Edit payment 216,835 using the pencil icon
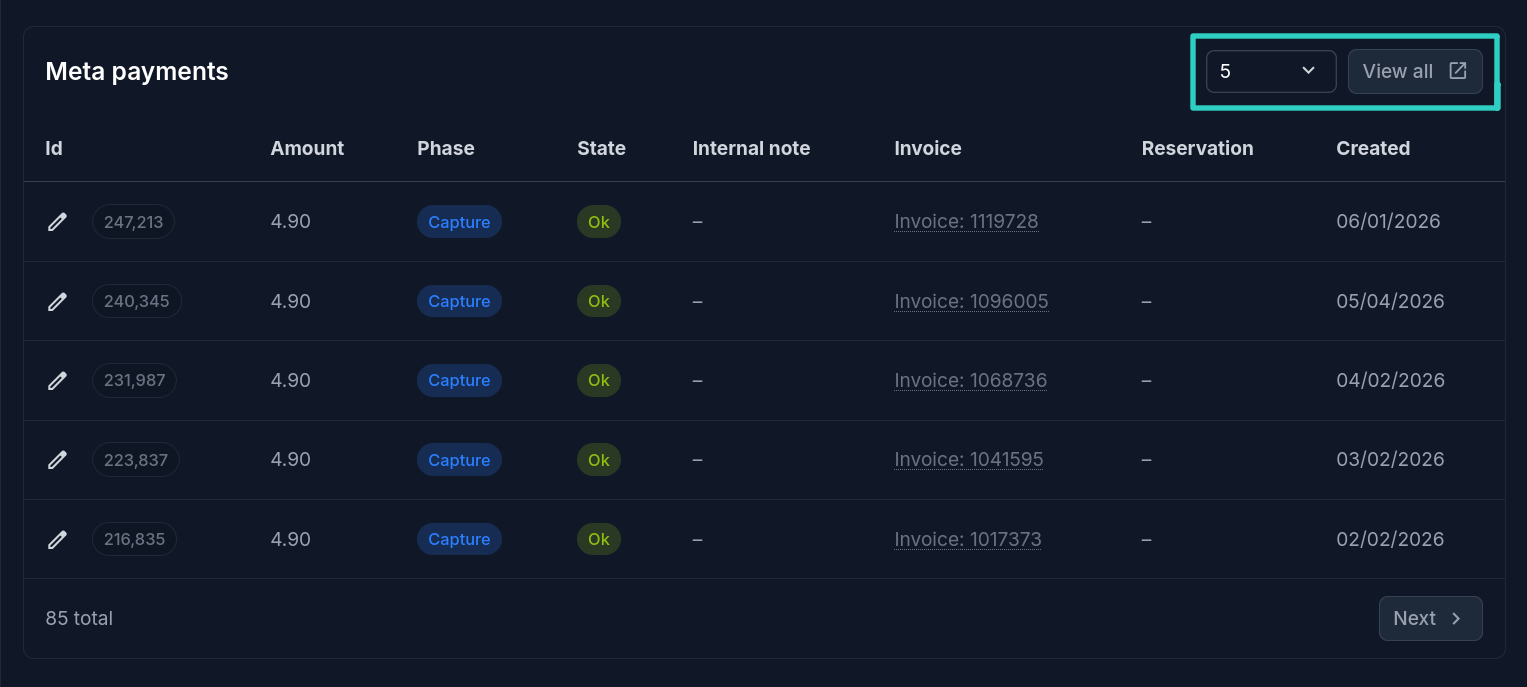This screenshot has height=687, width=1527. pyautogui.click(x=57, y=539)
